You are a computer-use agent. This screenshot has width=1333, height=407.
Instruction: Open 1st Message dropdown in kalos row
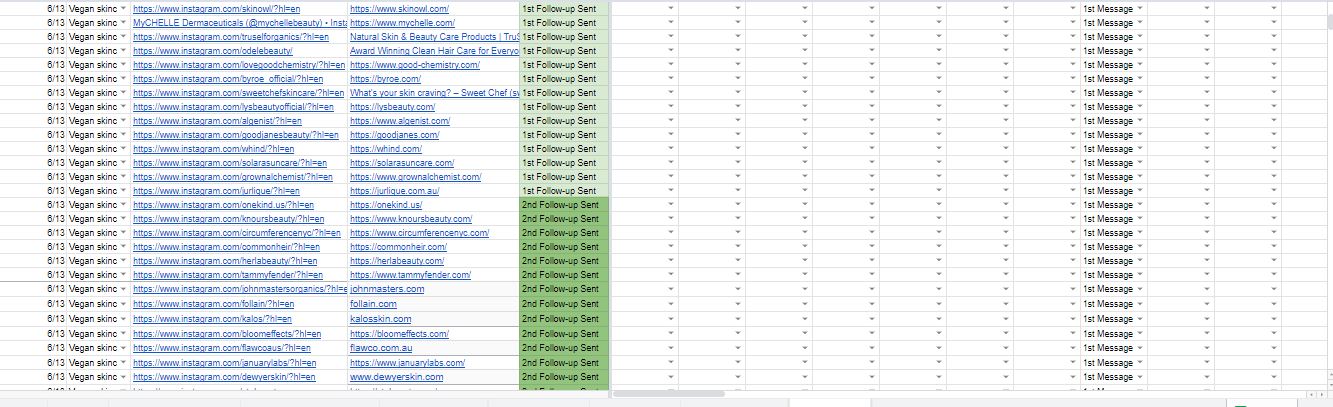coord(1138,319)
